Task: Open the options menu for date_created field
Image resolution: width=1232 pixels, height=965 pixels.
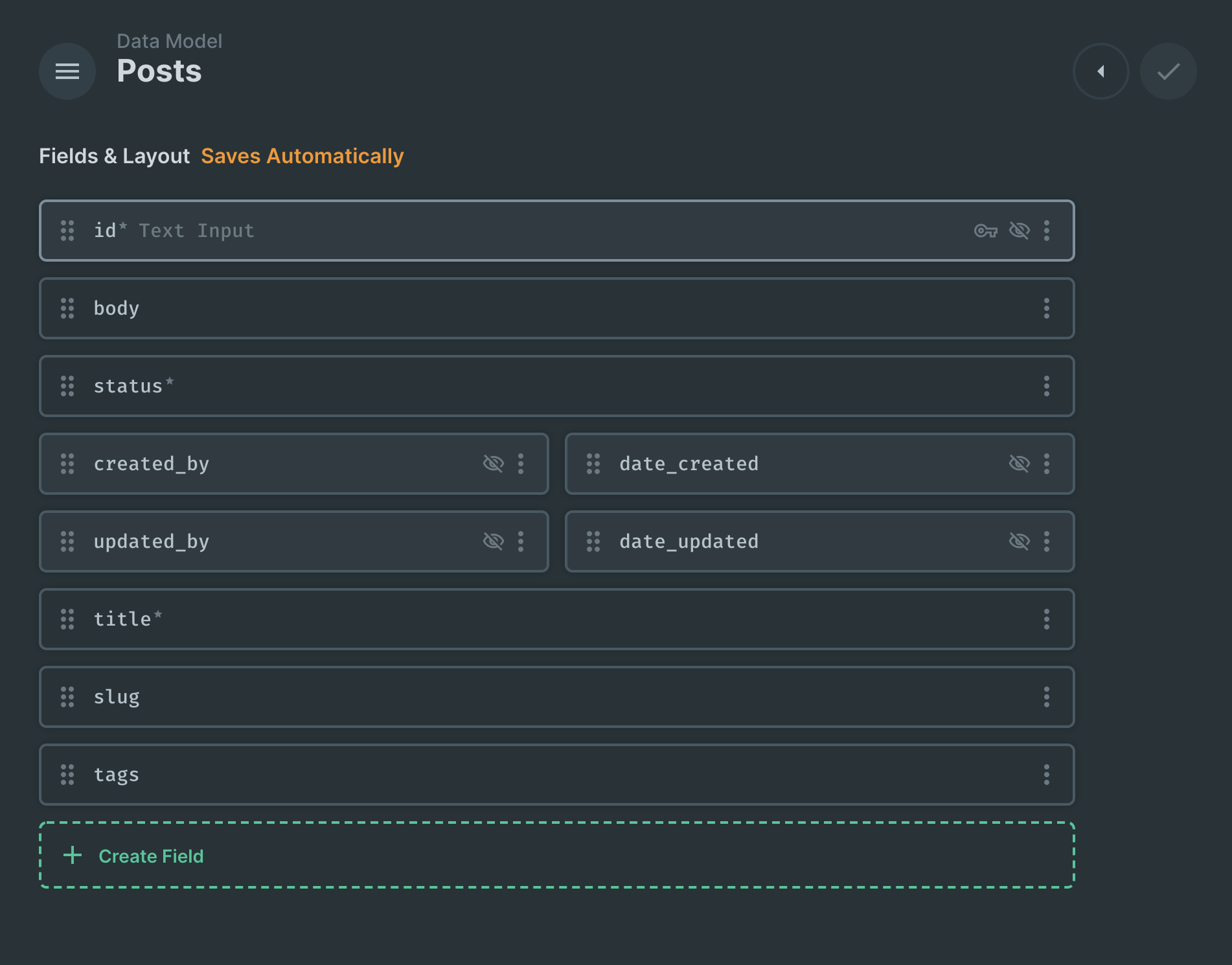Action: click(x=1047, y=464)
